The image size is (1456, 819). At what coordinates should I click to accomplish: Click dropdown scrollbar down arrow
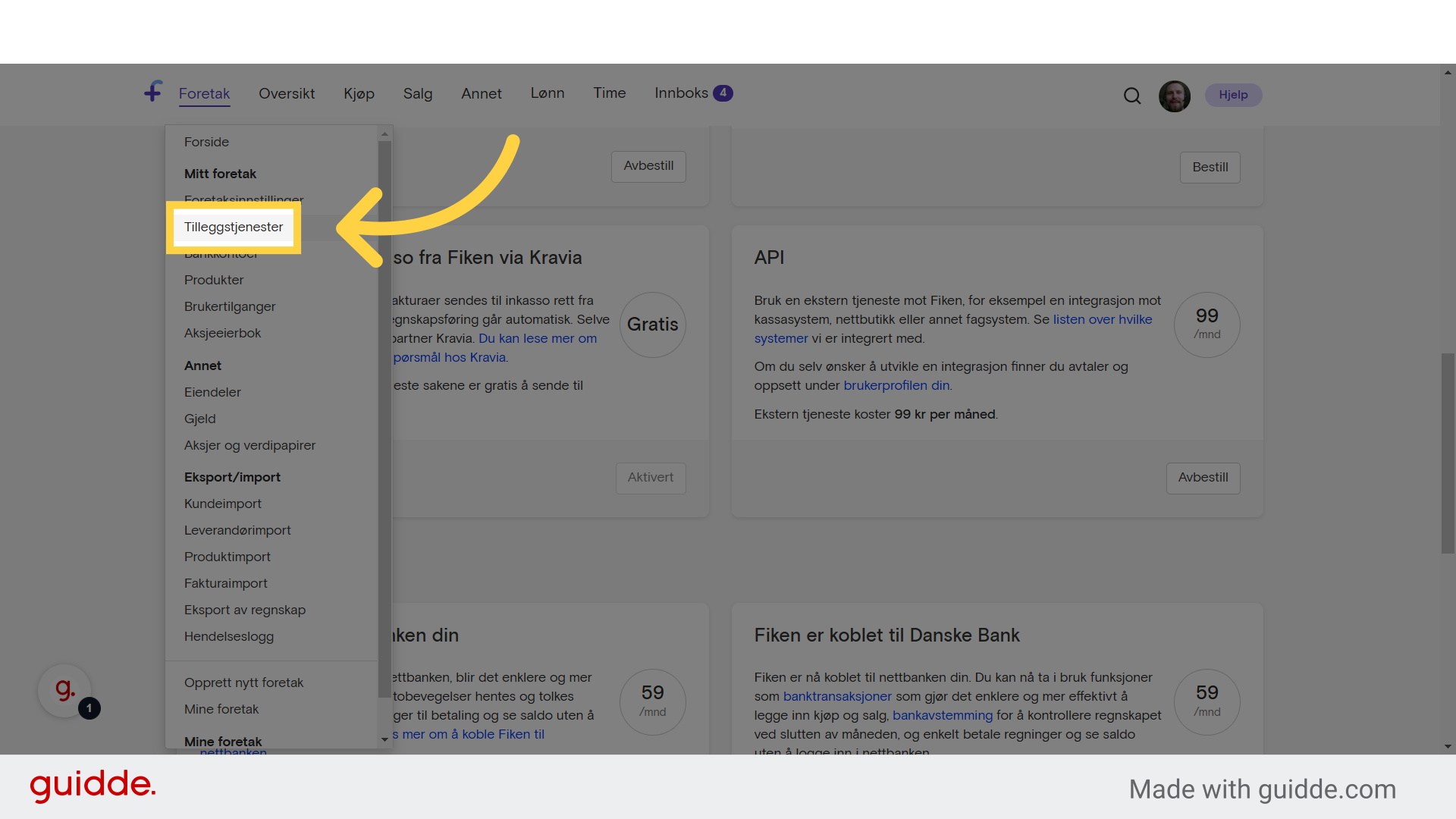coord(384,739)
